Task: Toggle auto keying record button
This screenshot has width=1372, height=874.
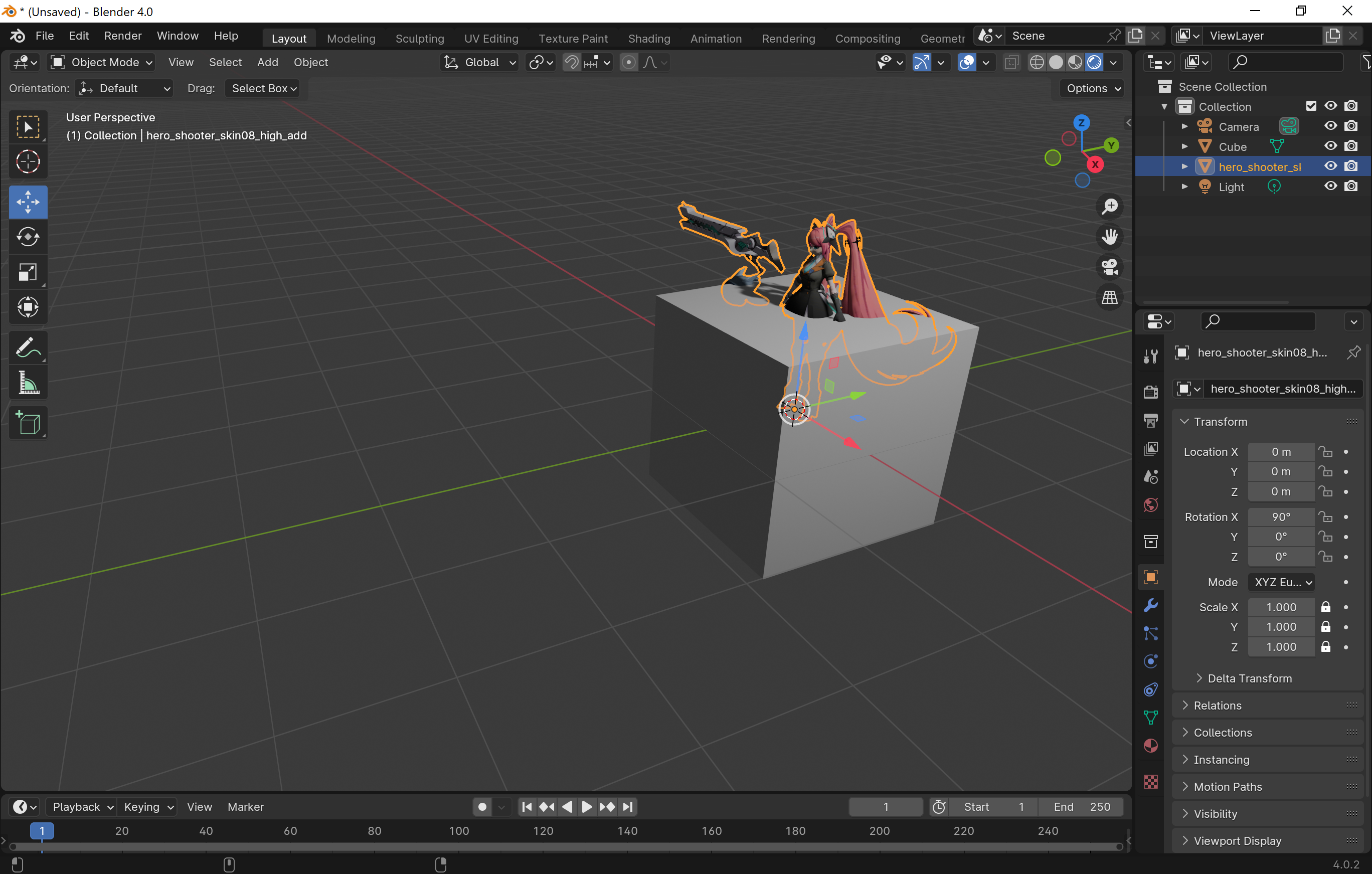Action: click(482, 807)
